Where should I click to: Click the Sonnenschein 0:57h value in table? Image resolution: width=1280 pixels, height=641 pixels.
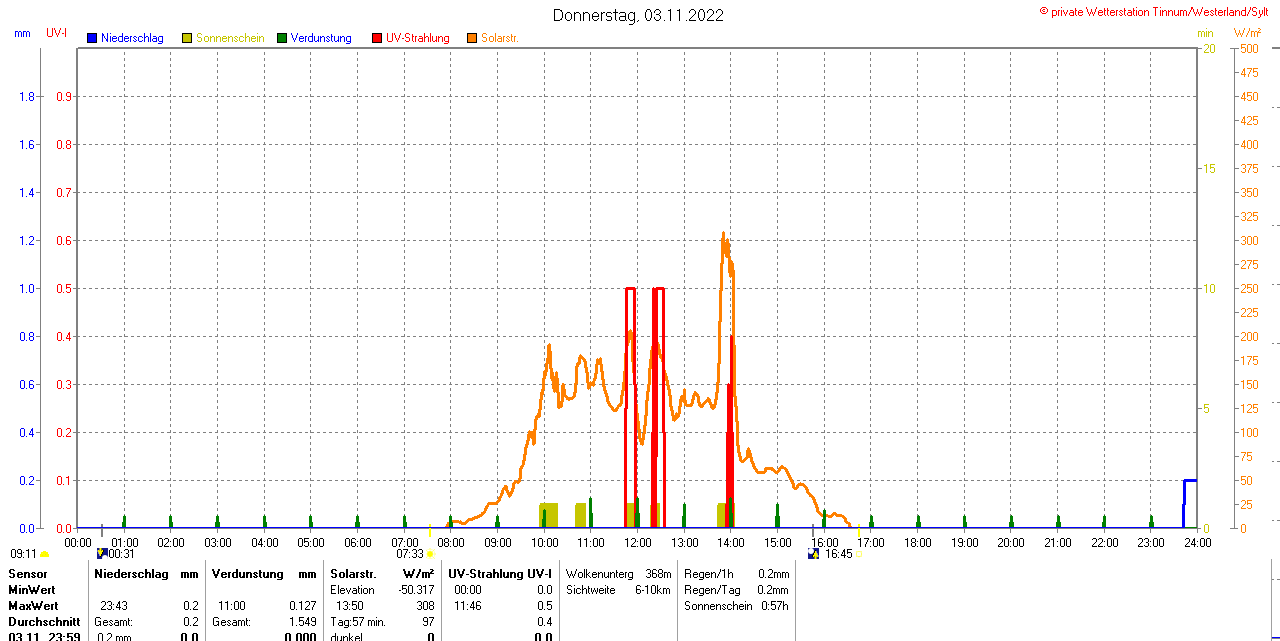click(x=773, y=606)
